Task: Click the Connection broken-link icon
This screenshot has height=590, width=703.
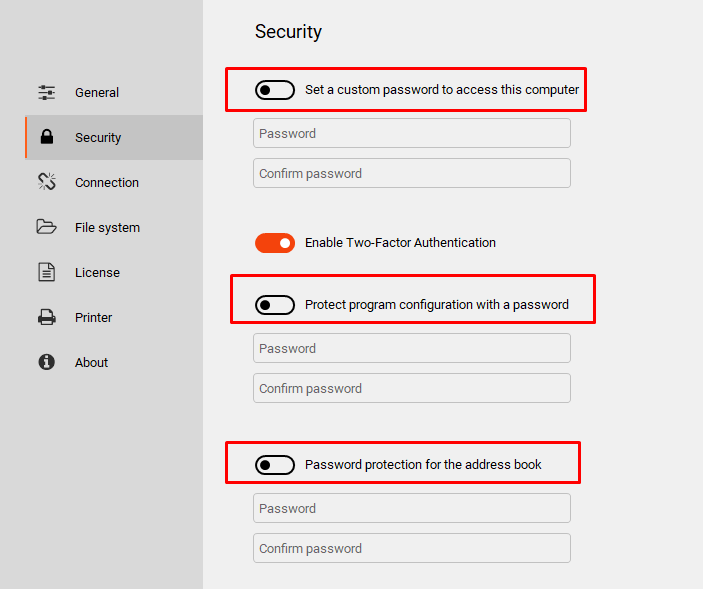Action: coord(47,182)
